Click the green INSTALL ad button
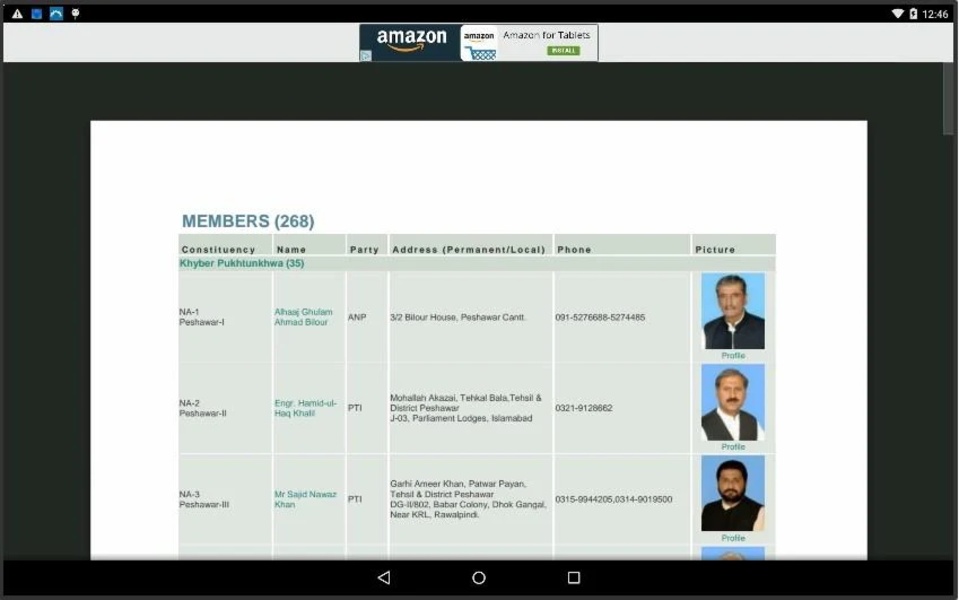This screenshot has height=600, width=959. [x=563, y=51]
